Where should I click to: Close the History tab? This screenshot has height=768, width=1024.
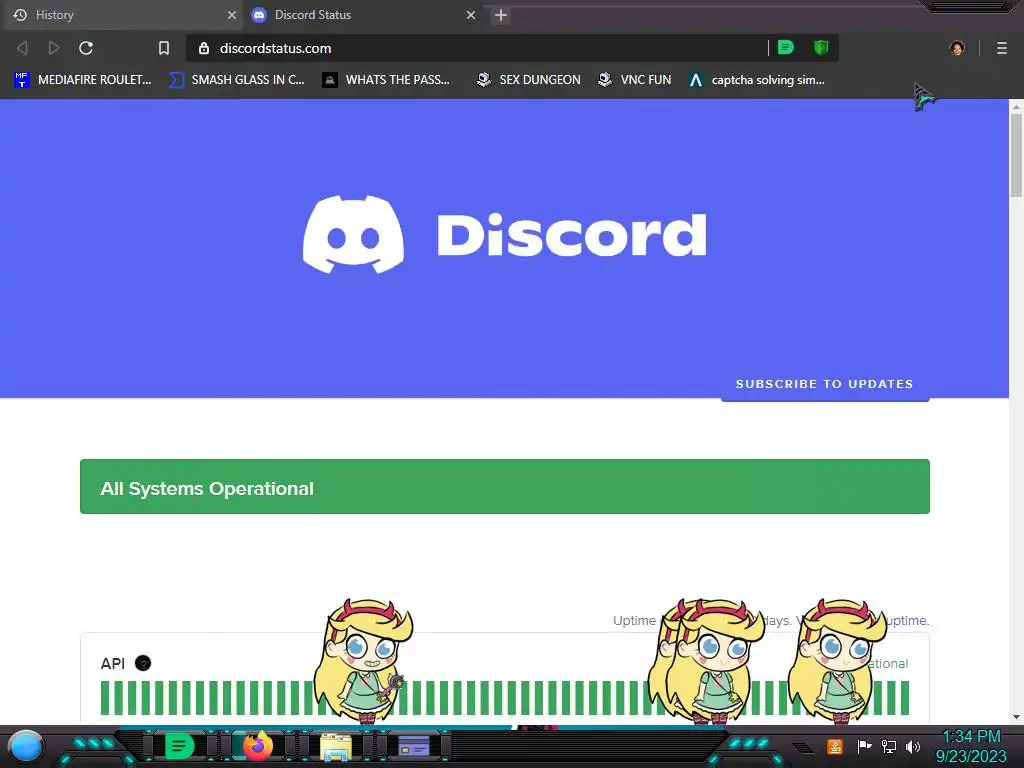pos(232,15)
